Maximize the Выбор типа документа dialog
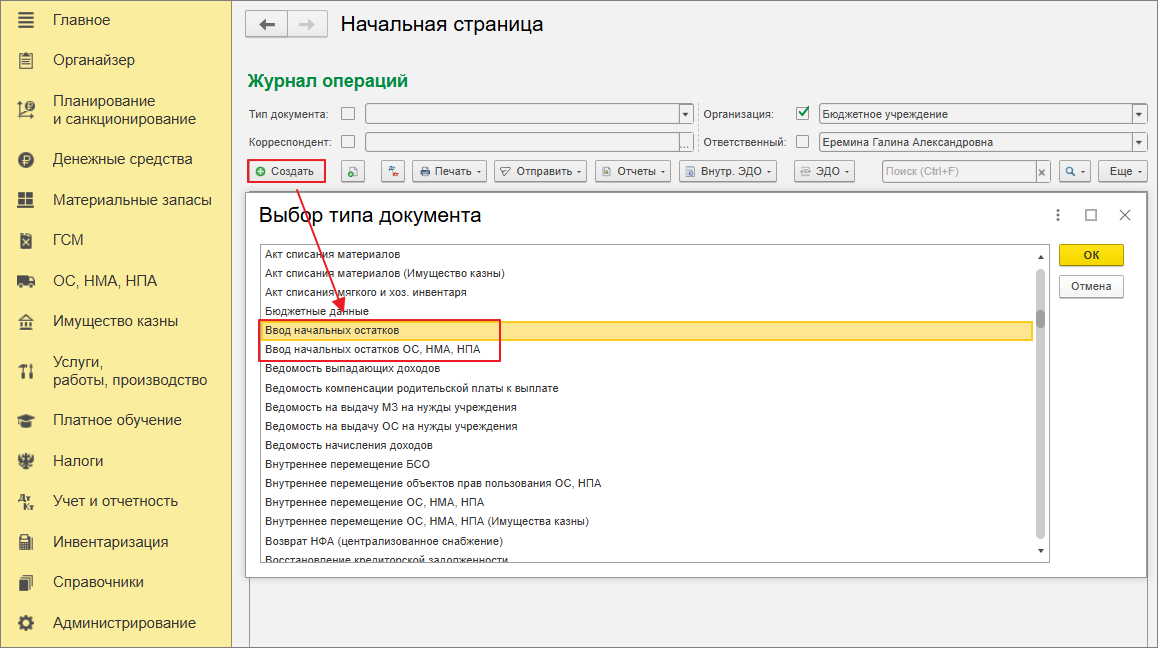This screenshot has width=1158, height=648. point(1091,215)
